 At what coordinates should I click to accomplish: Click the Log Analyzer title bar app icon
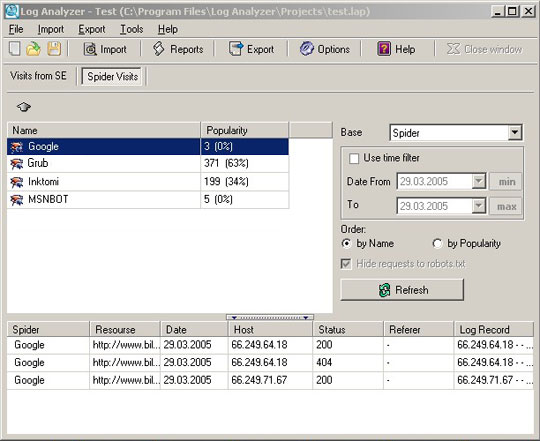click(12, 11)
